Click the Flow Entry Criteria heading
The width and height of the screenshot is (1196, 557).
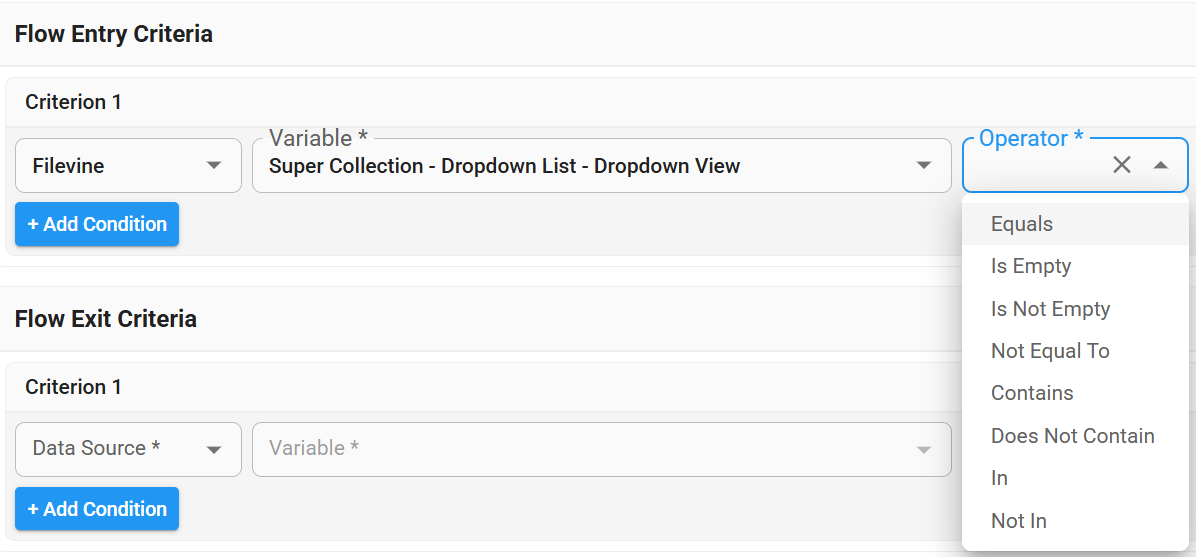(x=113, y=34)
